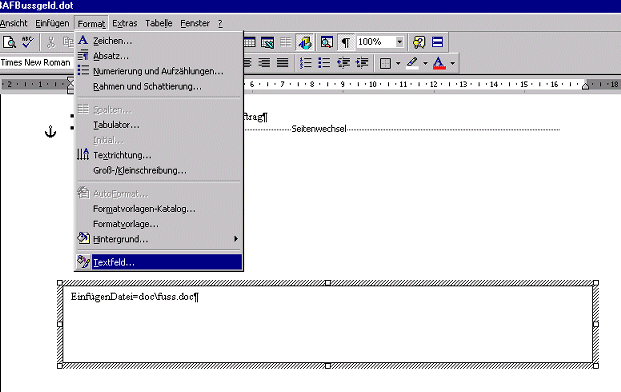Run the ABC spelling check icon
621x392 pixels.
(x=28, y=42)
